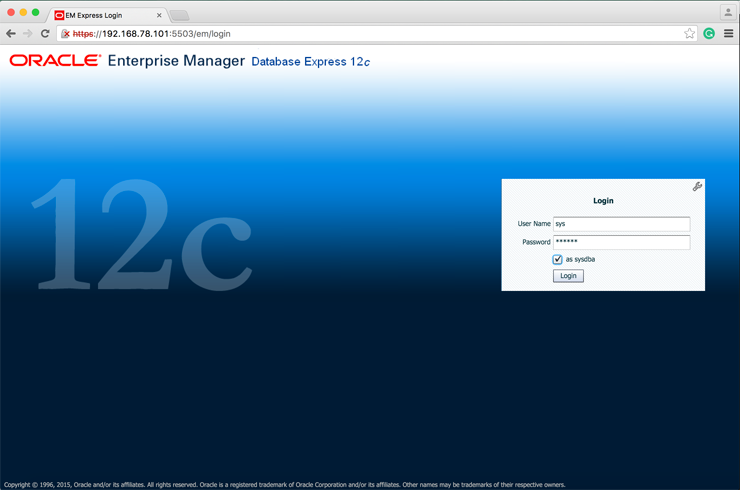Viewport: 740px width, 490px height.
Task: Select the EM Express Login tab
Action: tap(108, 15)
